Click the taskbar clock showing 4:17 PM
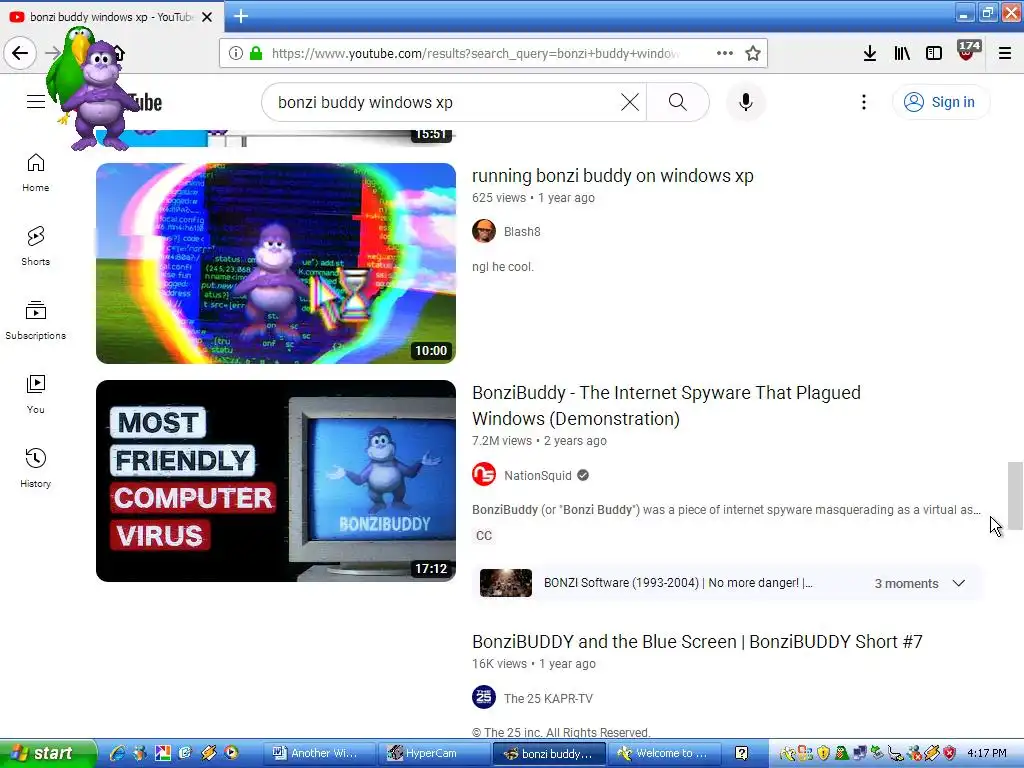Viewport: 1024px width, 768px height. 986,754
